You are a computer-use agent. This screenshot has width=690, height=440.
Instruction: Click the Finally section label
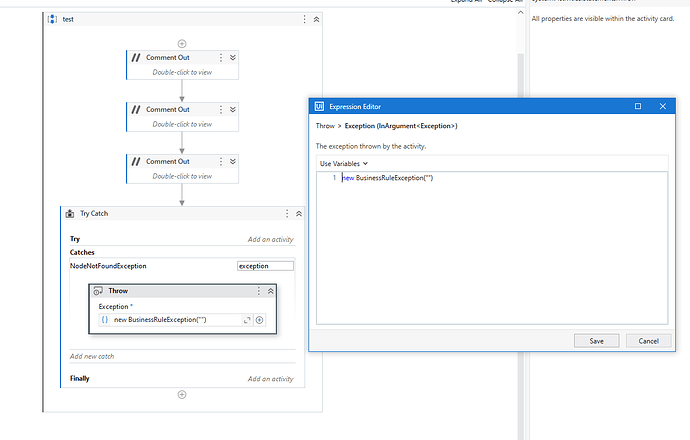point(80,378)
